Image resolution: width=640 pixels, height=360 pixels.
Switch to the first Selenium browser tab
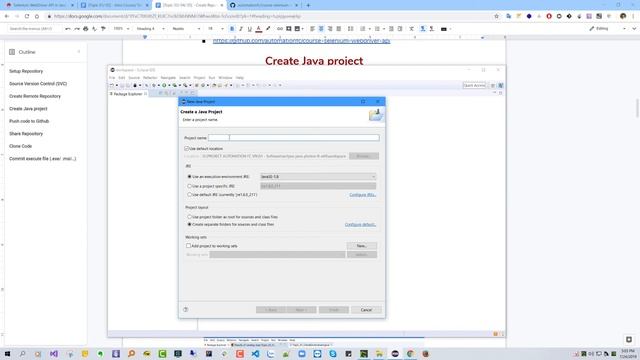point(40,5)
